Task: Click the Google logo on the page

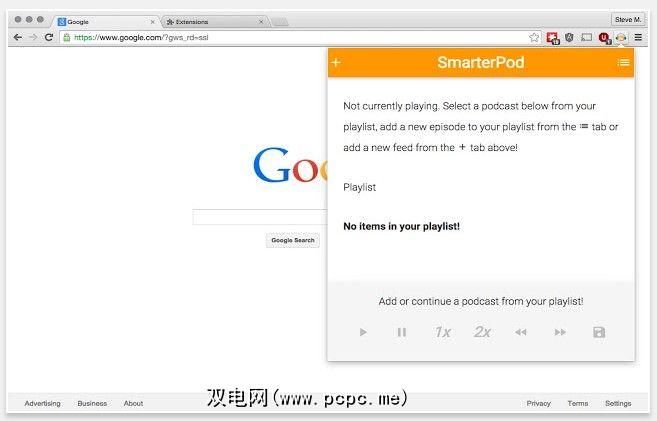Action: point(290,165)
